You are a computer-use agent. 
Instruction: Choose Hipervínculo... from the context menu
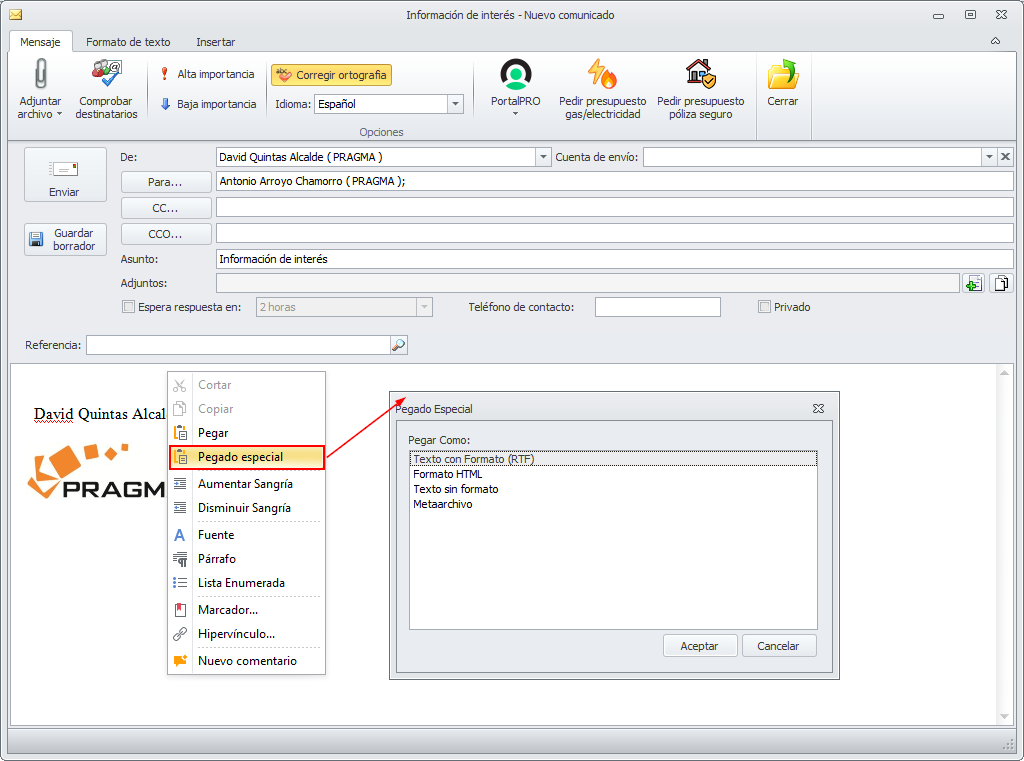click(236, 634)
